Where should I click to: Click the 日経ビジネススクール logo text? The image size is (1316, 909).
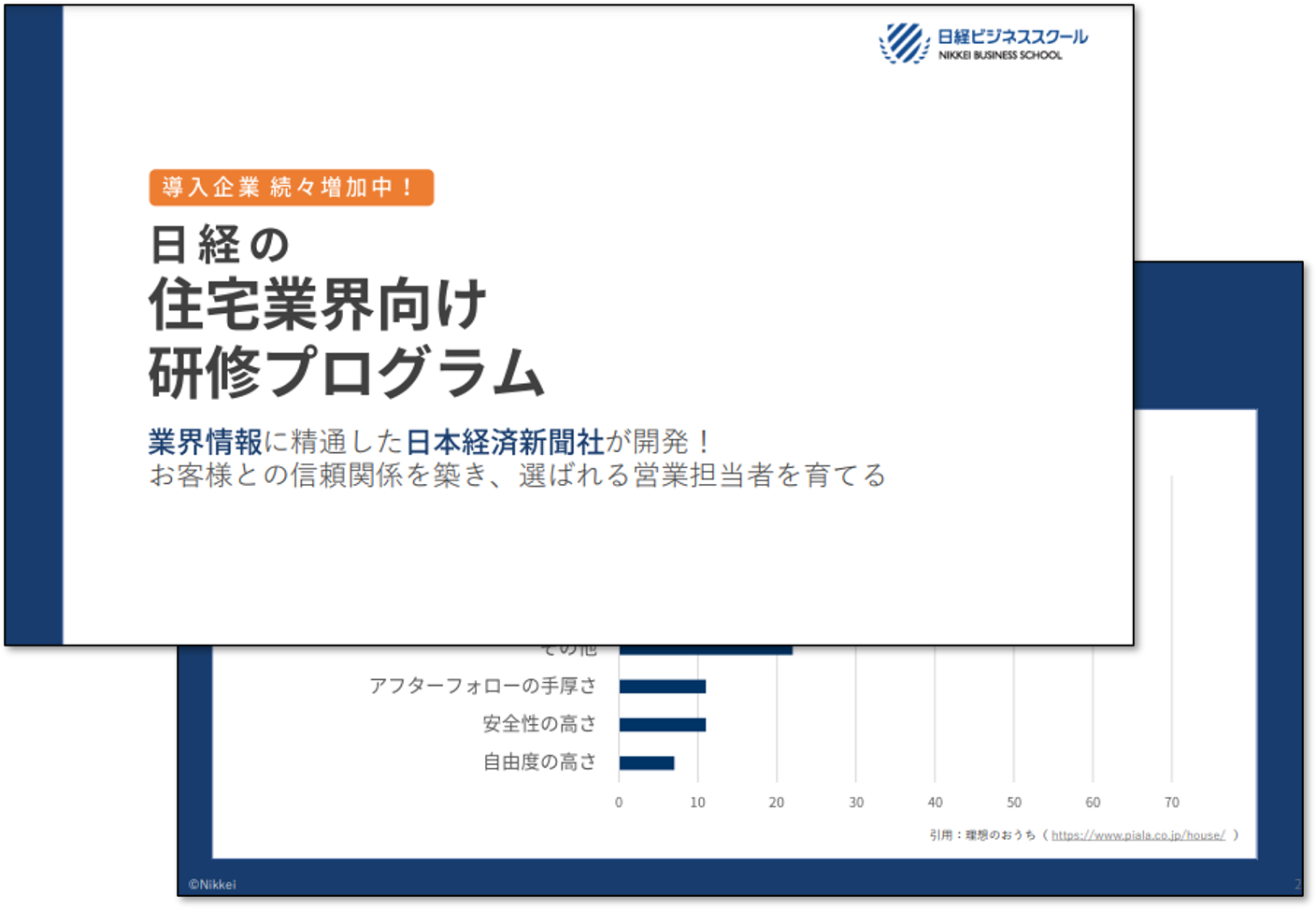pyautogui.click(x=1012, y=37)
